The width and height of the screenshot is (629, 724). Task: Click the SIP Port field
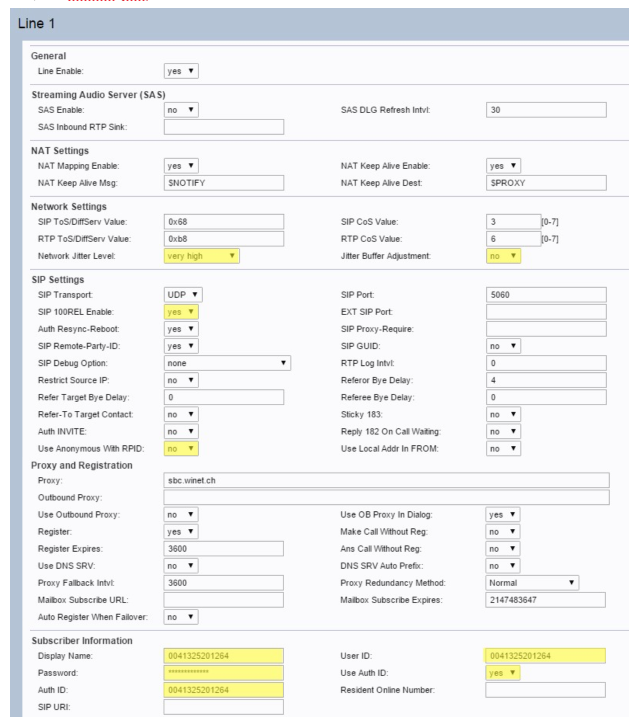point(546,295)
